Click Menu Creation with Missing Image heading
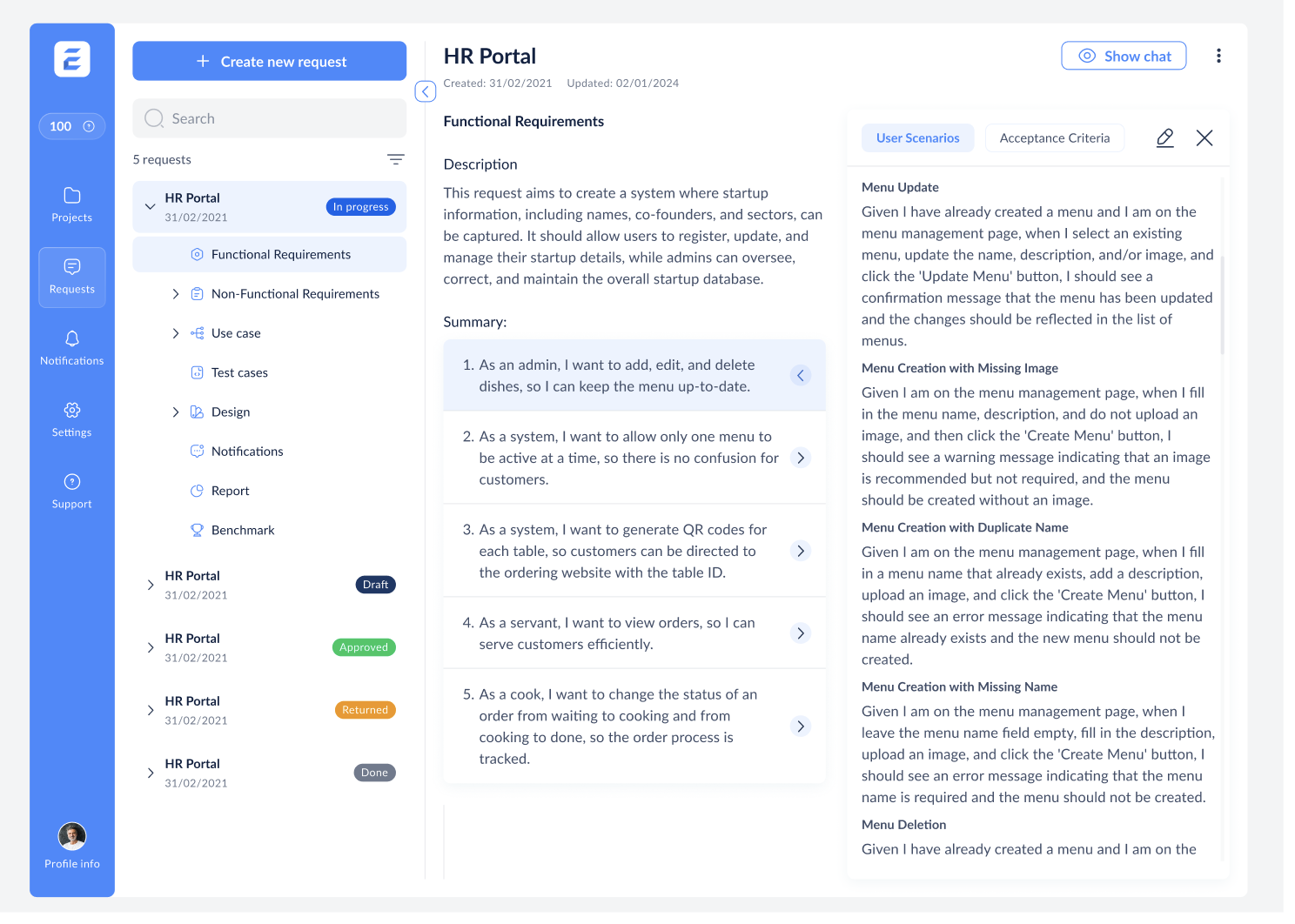 [960, 368]
